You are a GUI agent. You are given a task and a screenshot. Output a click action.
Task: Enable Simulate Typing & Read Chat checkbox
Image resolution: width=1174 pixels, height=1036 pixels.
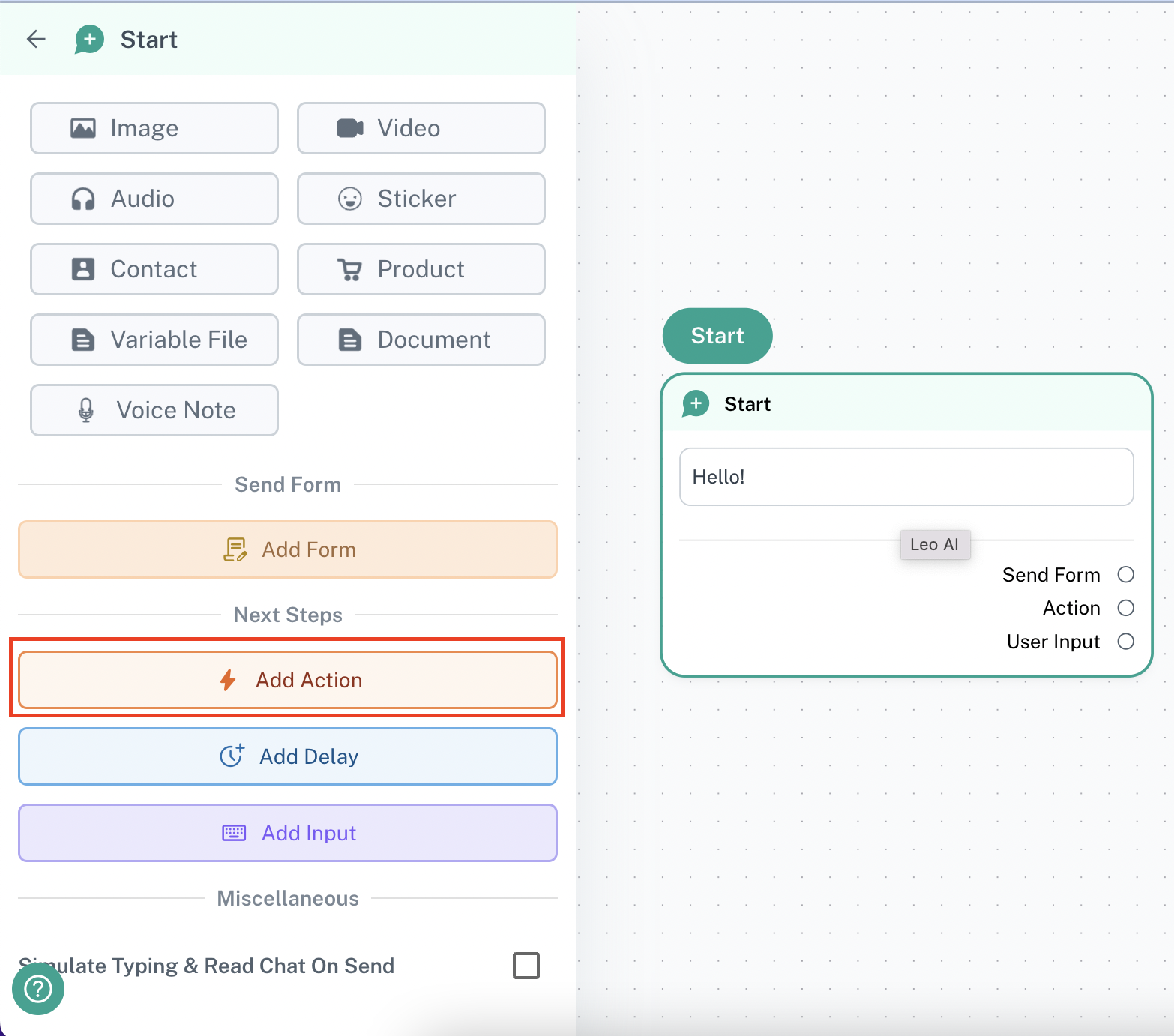point(526,966)
